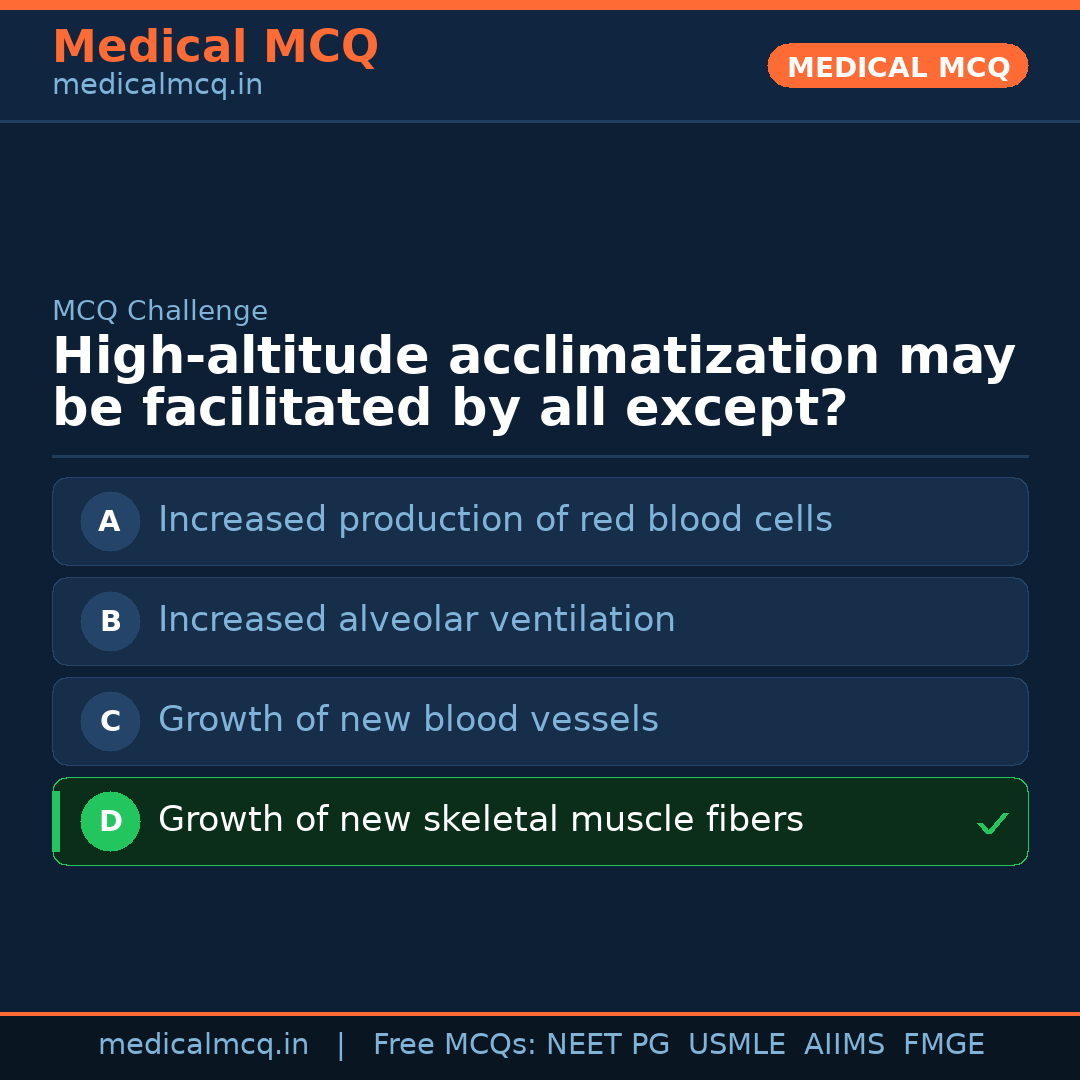Select FMGE in the footer
The height and width of the screenshot is (1080, 1080).
point(943,1045)
